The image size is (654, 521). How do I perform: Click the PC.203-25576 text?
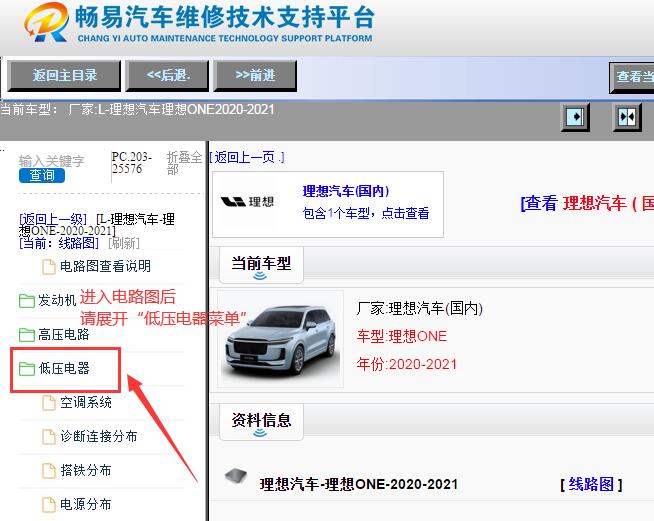point(131,163)
